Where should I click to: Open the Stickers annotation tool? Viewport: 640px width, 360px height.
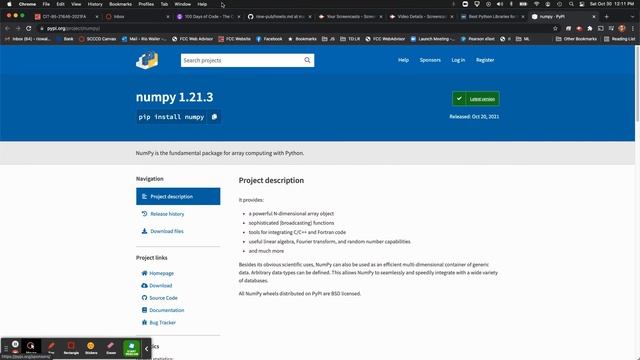click(91, 348)
